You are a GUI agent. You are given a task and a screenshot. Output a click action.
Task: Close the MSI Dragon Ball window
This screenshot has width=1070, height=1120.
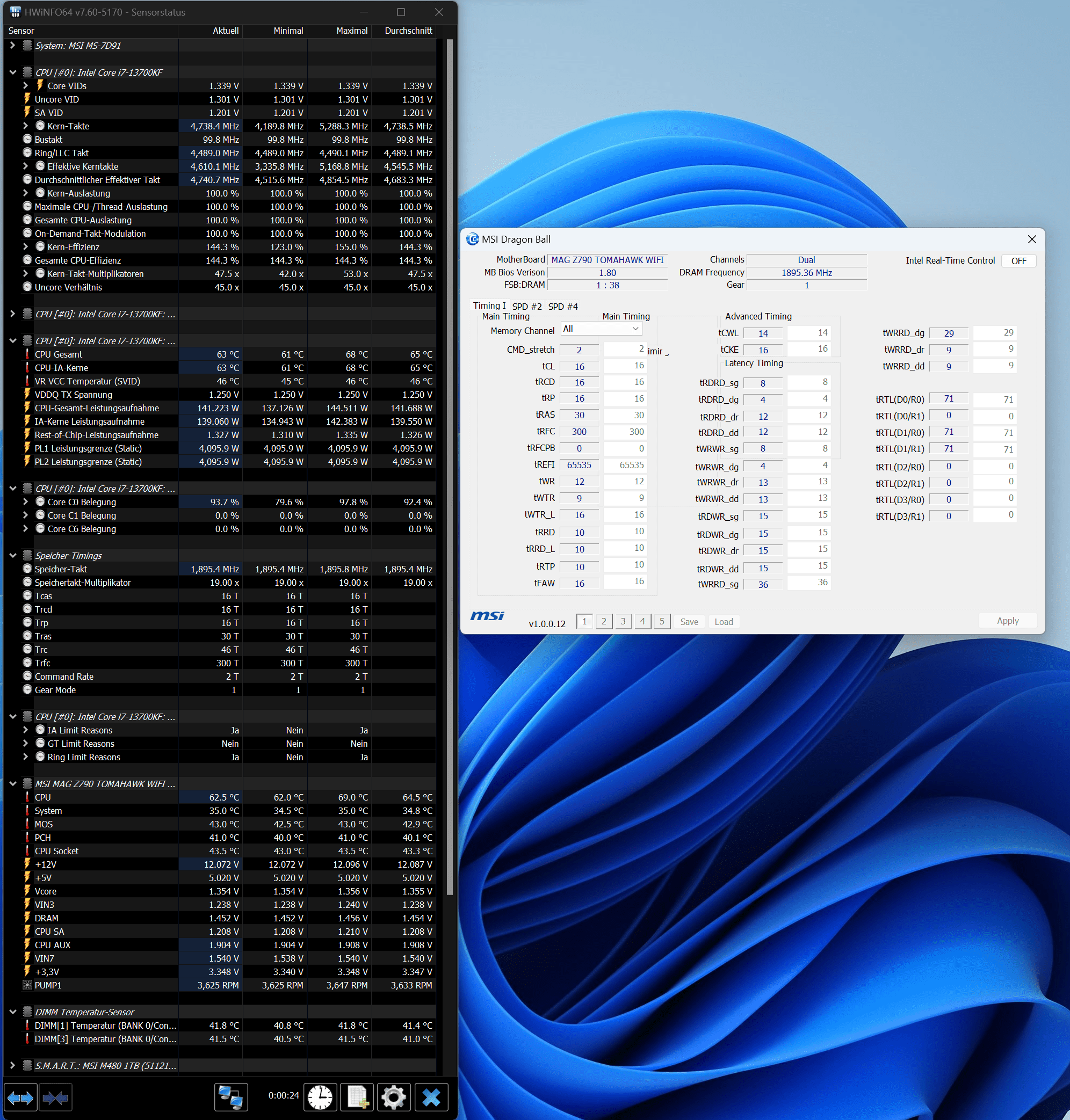coord(1032,239)
